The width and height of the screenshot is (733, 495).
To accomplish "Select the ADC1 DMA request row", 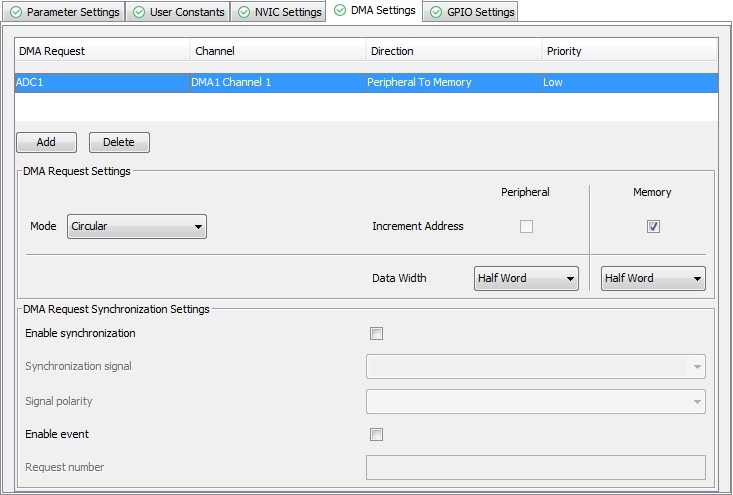I will (100, 83).
